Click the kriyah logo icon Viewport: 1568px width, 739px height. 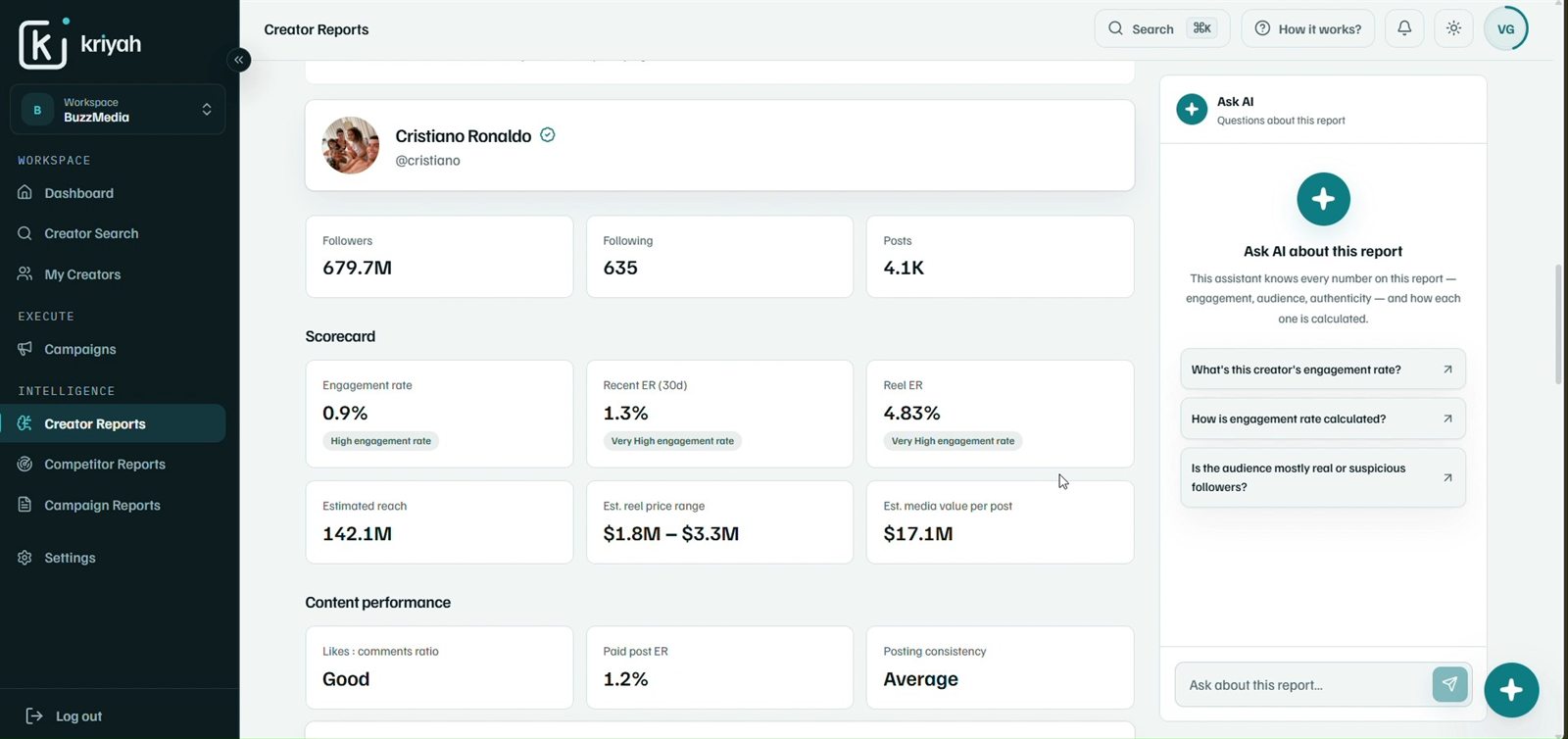point(43,43)
